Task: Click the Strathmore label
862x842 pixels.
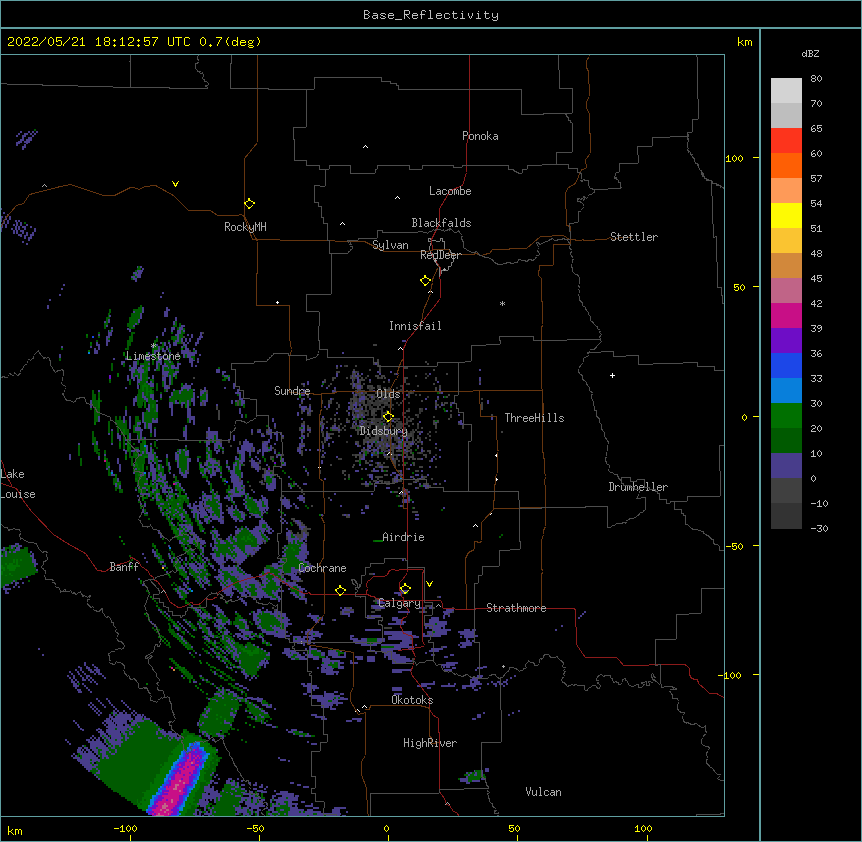Action: click(516, 608)
